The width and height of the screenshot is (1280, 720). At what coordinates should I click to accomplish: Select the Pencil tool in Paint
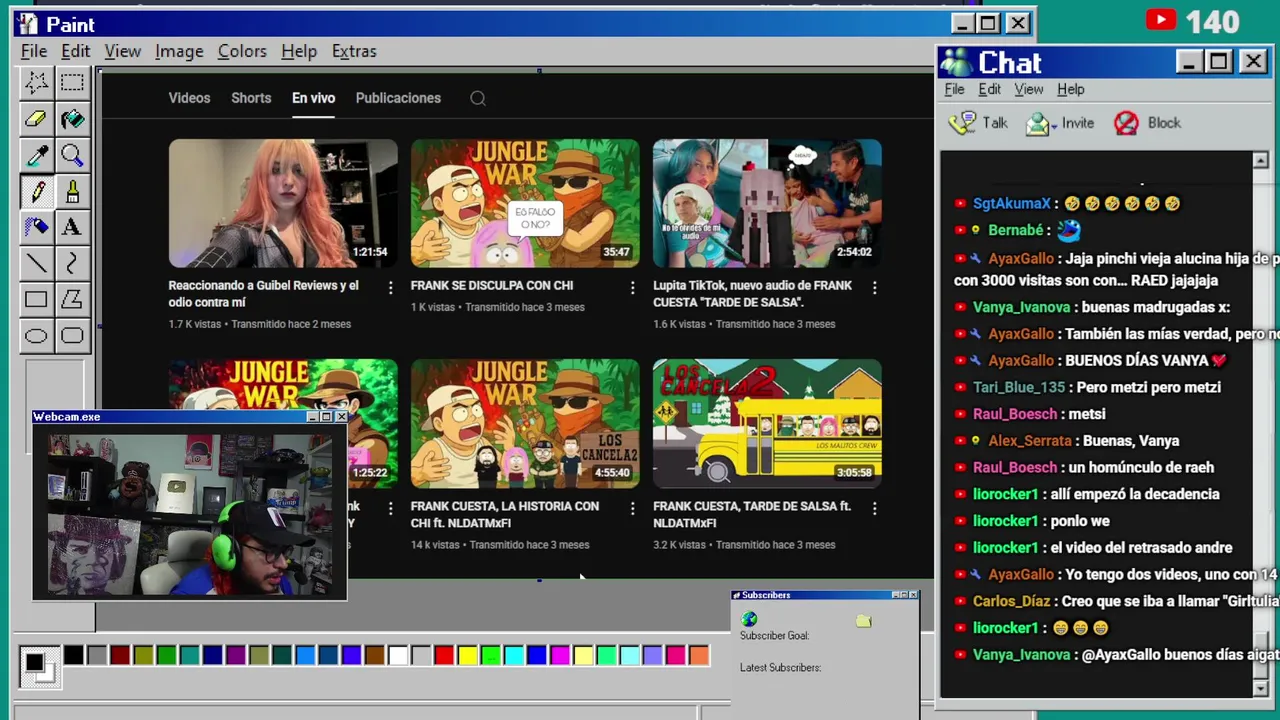(x=36, y=190)
